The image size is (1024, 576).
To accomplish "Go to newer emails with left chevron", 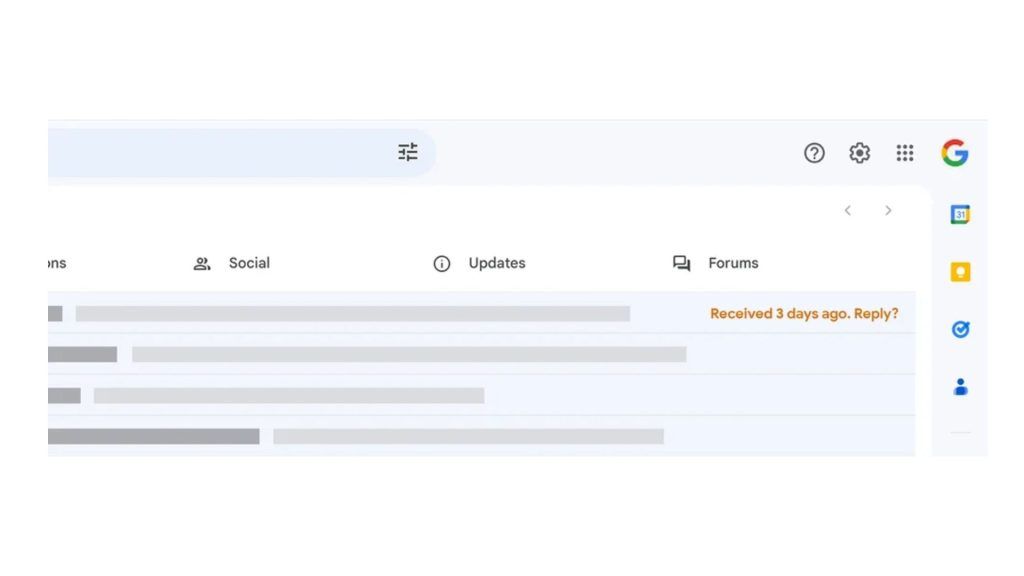I will point(848,211).
